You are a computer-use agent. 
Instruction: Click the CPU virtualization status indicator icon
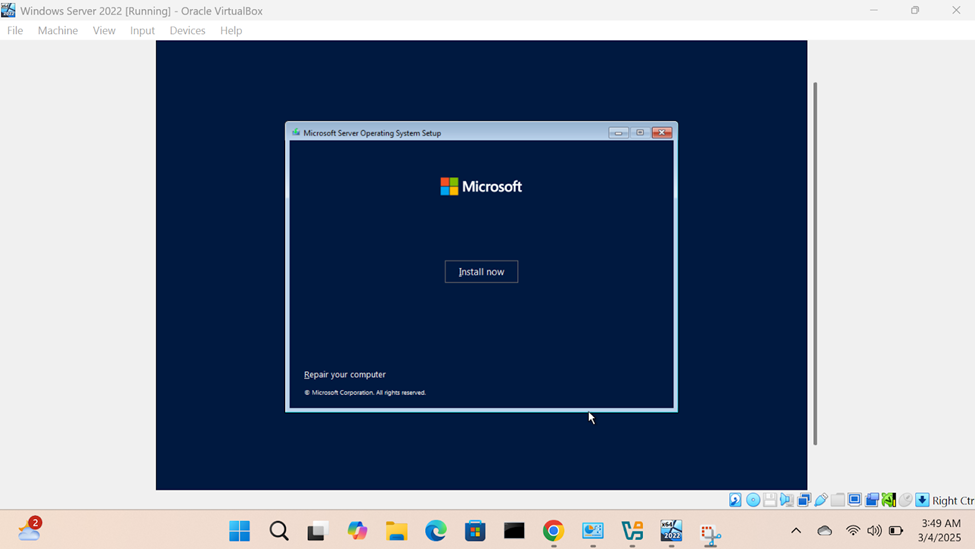pos(889,500)
